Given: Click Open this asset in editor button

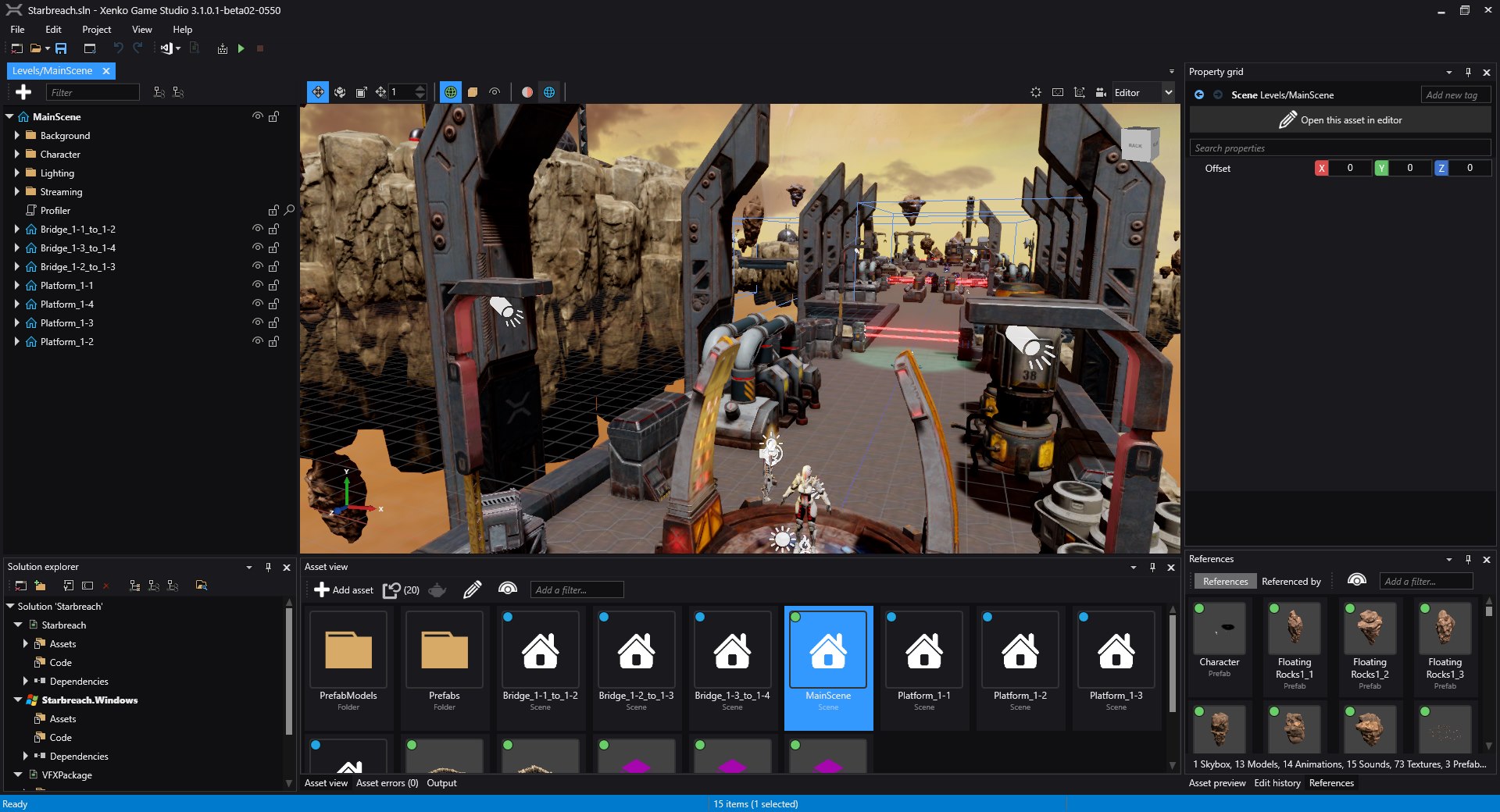Looking at the screenshot, I should (1340, 120).
